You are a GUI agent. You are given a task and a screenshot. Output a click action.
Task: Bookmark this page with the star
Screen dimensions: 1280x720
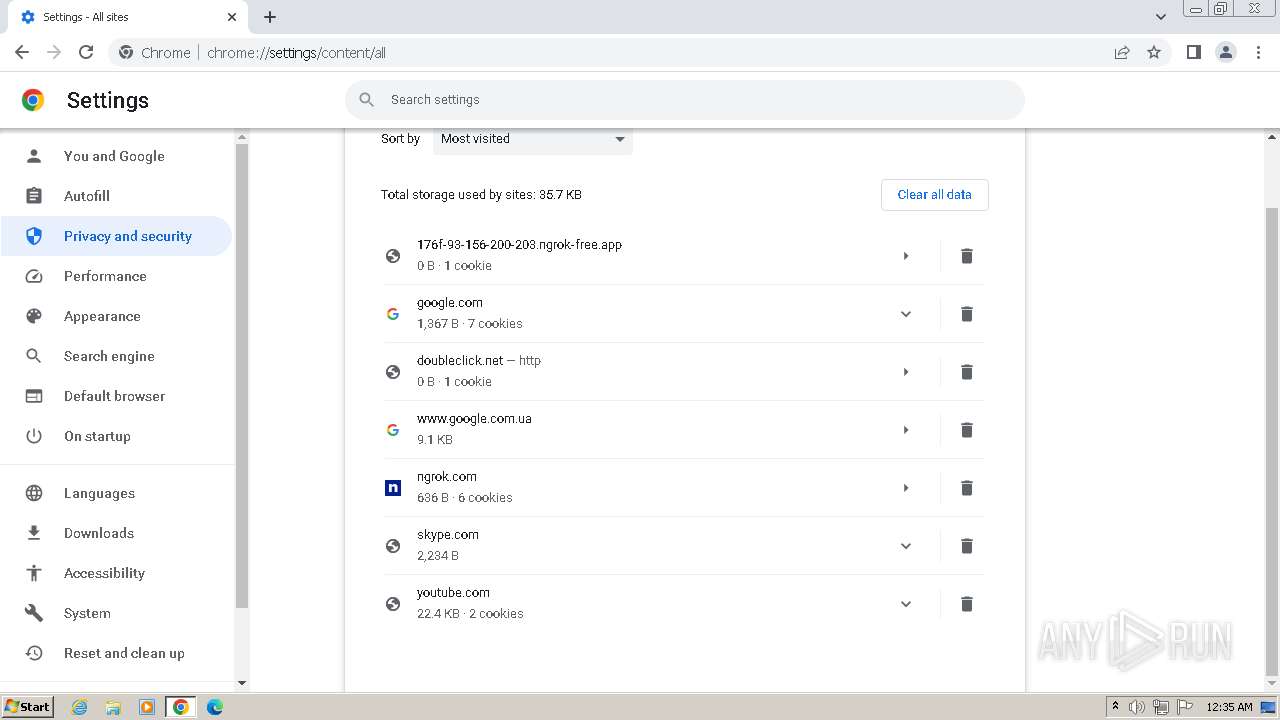[x=1154, y=52]
